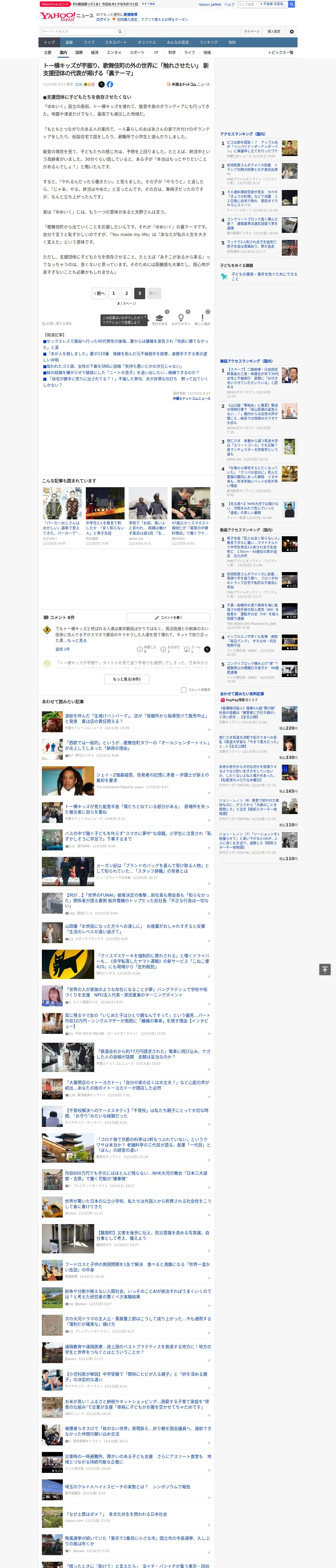Share the comment on X

click(207, 649)
